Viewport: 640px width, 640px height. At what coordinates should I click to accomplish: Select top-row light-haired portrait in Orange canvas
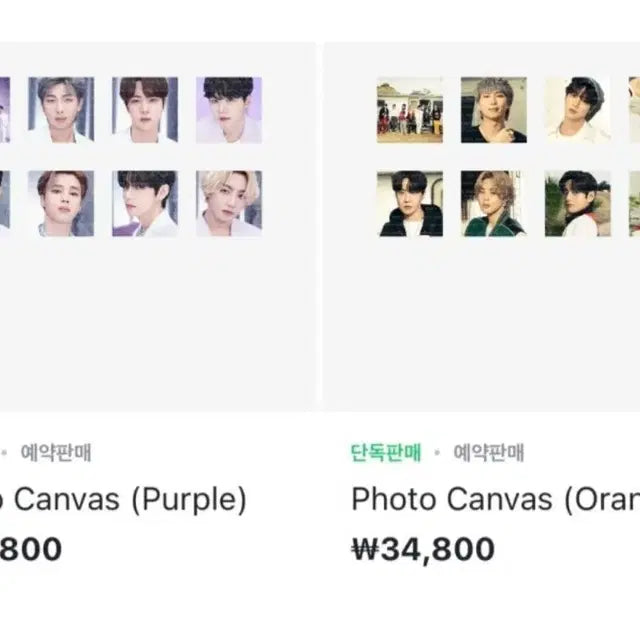(493, 109)
